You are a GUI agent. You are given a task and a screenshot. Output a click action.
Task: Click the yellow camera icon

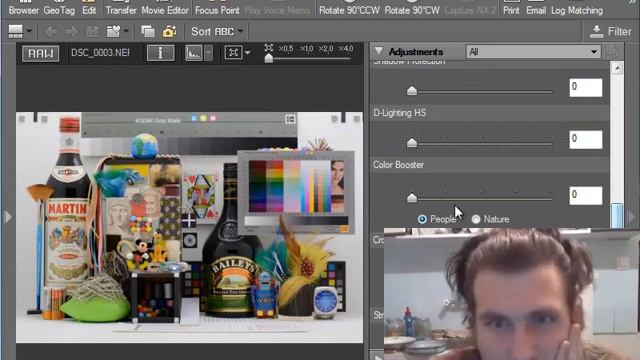[169, 31]
